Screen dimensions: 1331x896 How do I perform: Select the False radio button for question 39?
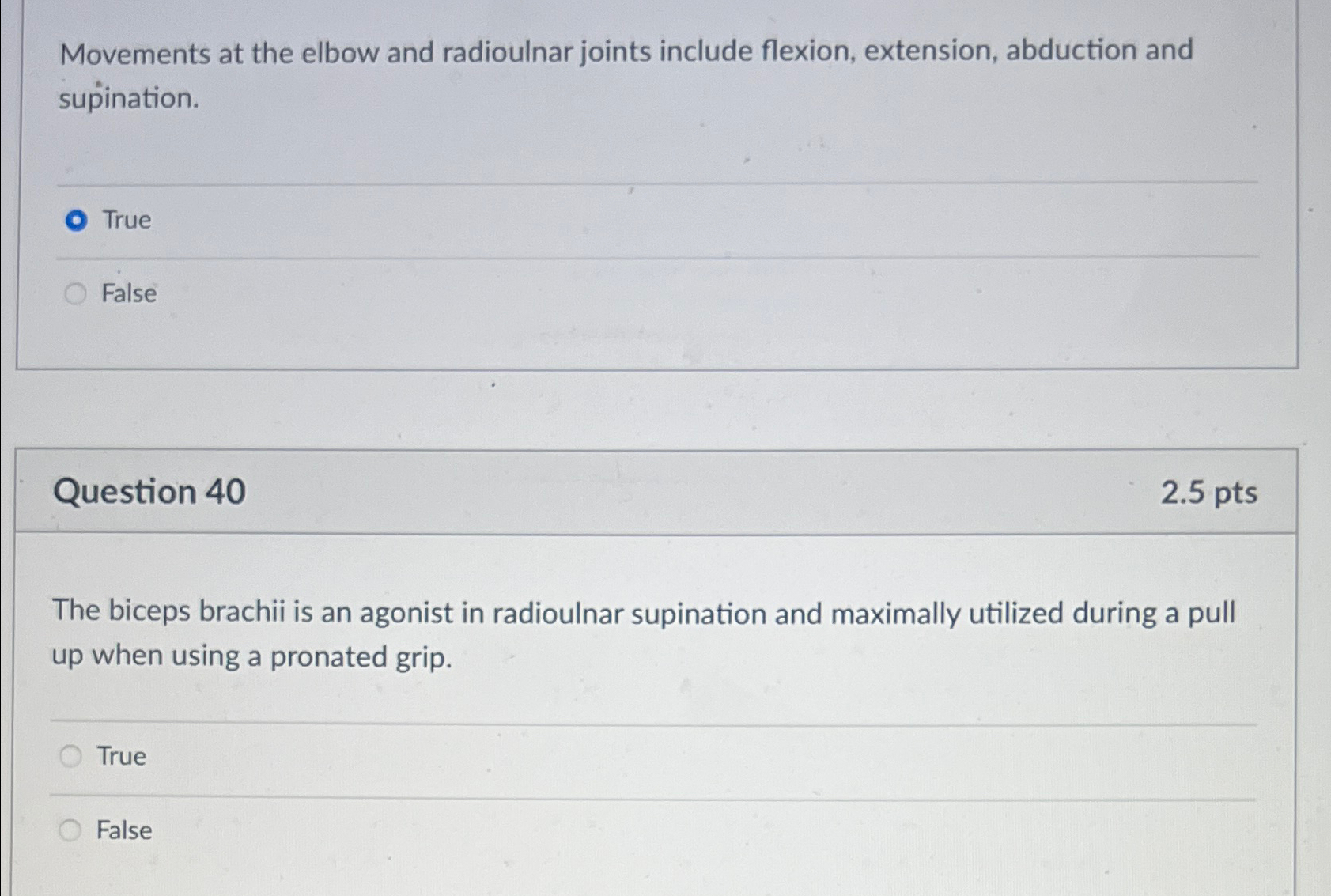74,293
